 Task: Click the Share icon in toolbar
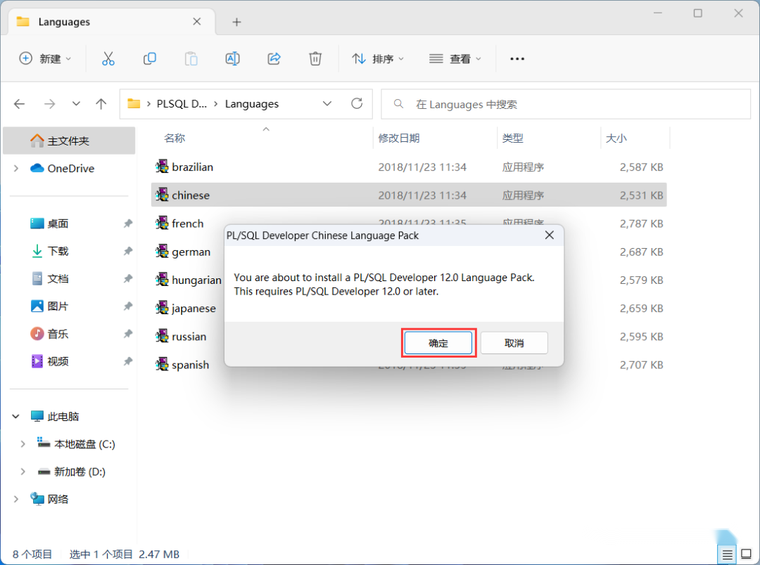tap(274, 59)
